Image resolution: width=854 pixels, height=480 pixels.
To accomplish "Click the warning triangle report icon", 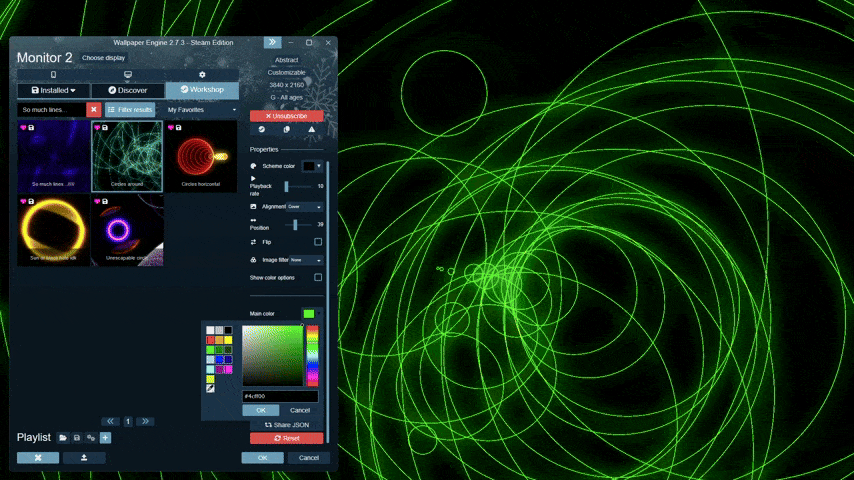I will point(311,129).
